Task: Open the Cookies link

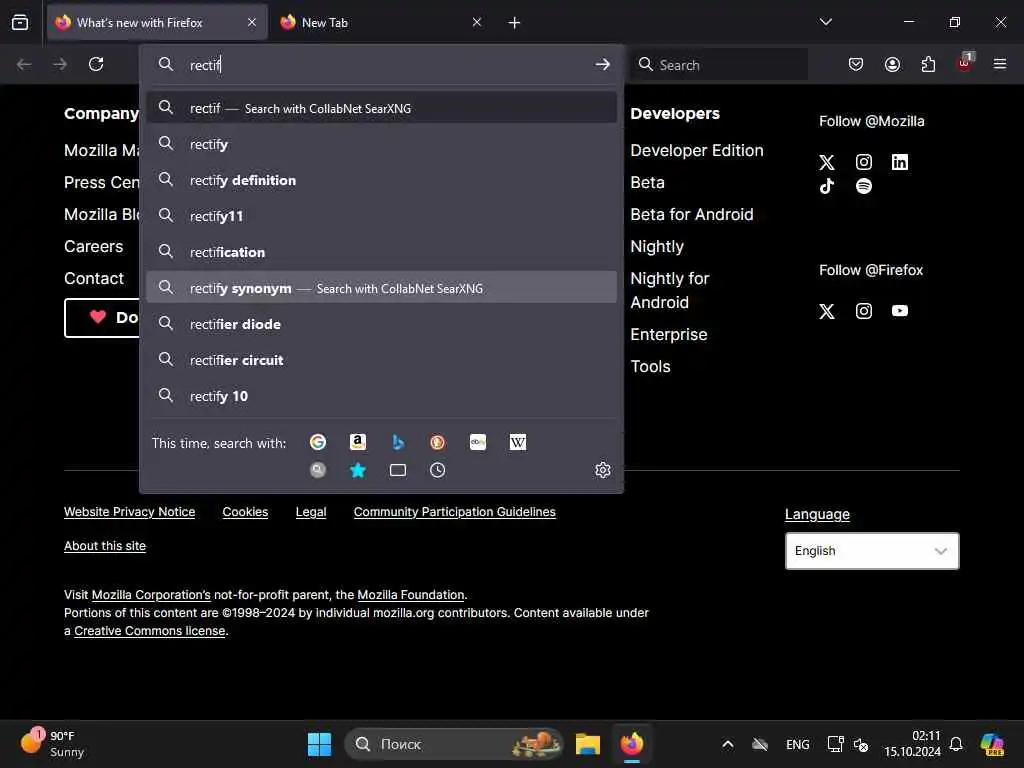Action: pos(245,511)
